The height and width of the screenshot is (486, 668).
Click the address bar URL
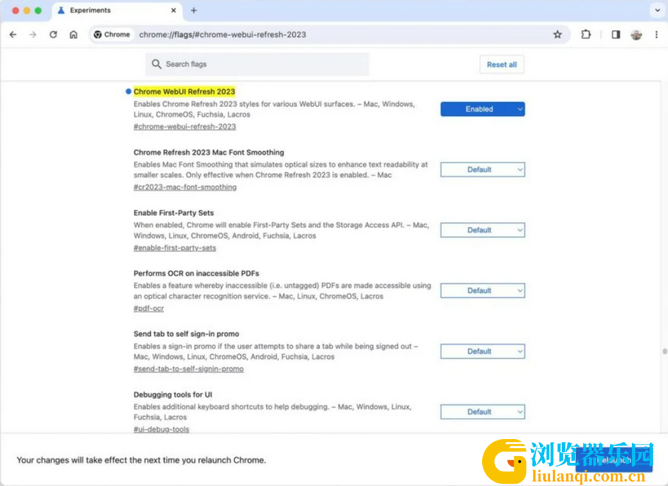tap(222, 35)
